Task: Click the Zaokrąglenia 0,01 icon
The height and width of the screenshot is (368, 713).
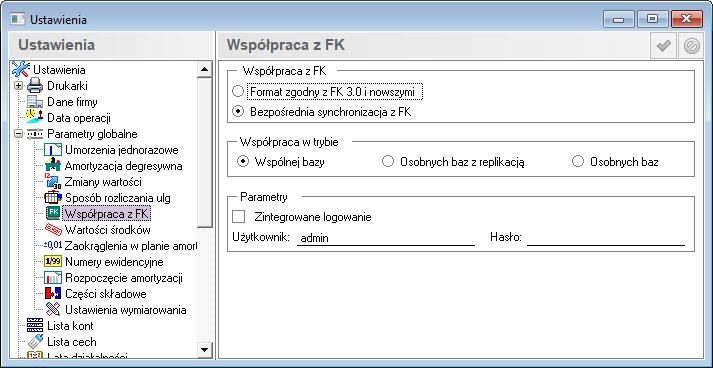Action: click(x=53, y=246)
